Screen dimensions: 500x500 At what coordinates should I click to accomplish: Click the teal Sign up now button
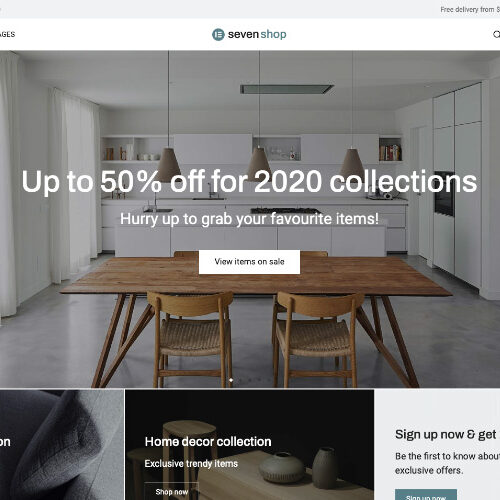click(426, 495)
